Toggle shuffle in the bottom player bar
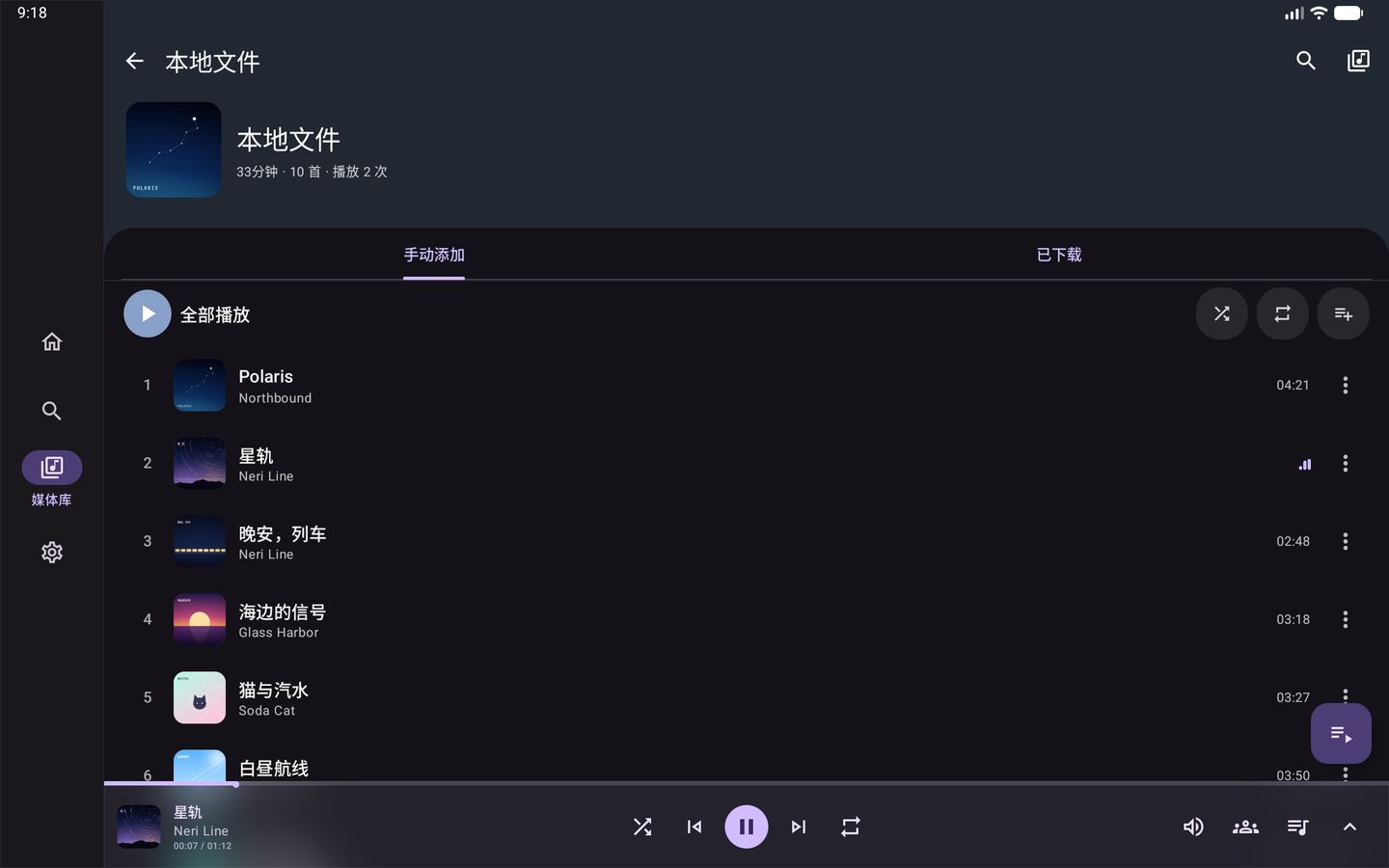The image size is (1389, 868). click(642, 827)
